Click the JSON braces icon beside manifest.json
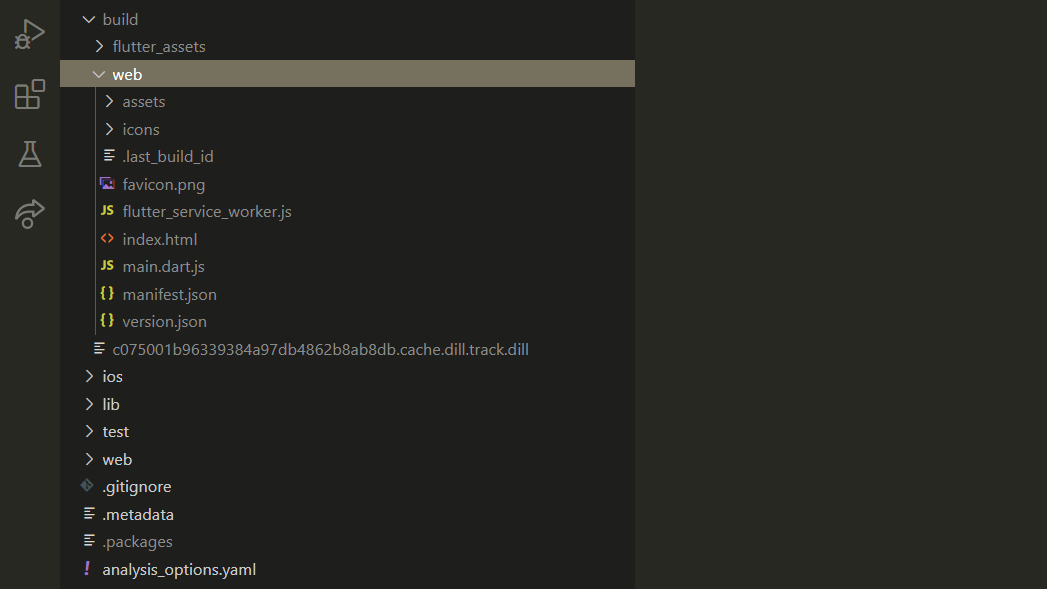The height and width of the screenshot is (589, 1047). coord(107,294)
